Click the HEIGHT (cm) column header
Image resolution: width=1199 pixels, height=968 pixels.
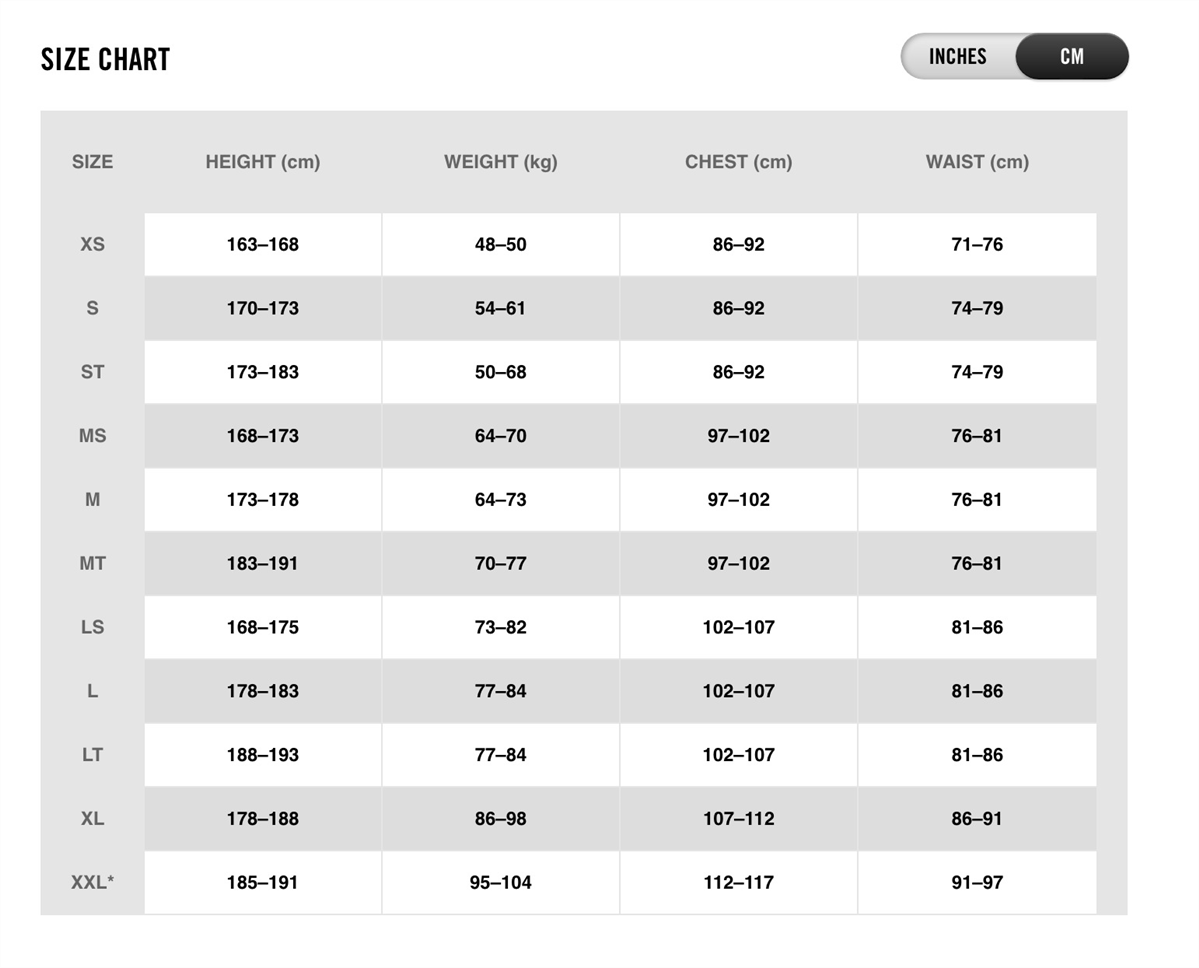coord(263,162)
